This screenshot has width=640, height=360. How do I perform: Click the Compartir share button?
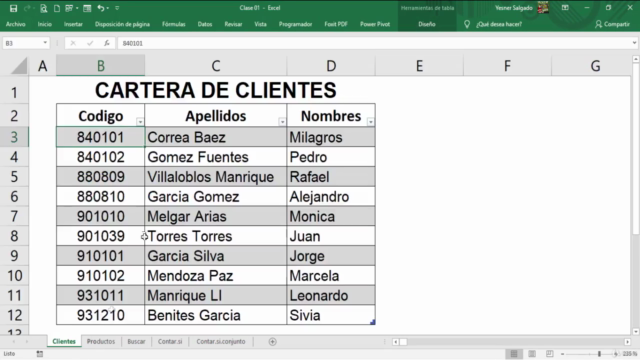click(612, 24)
